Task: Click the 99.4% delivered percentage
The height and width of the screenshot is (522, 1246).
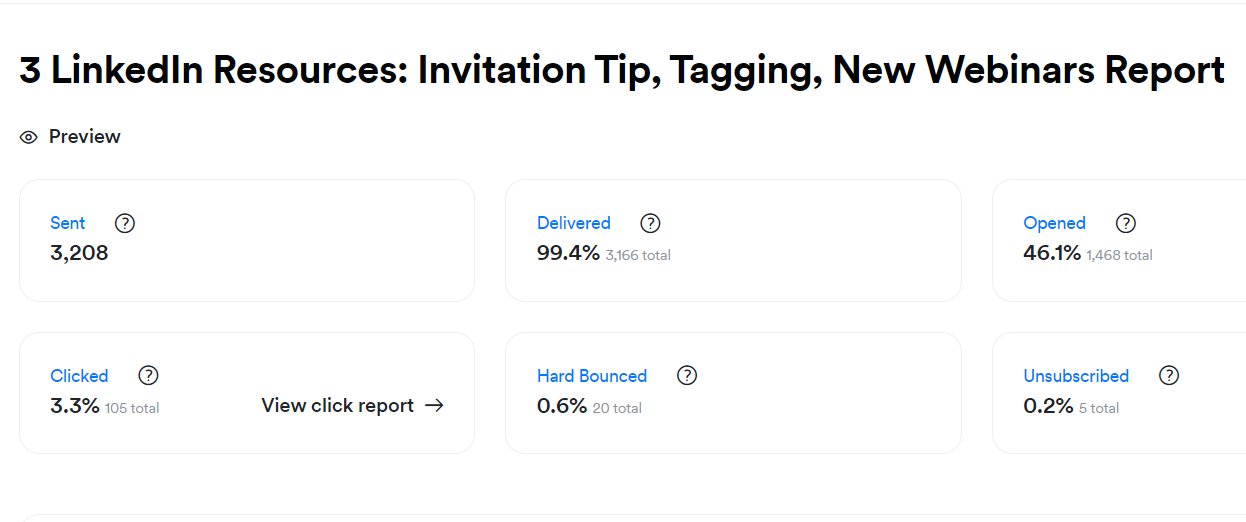Action: [x=568, y=254]
